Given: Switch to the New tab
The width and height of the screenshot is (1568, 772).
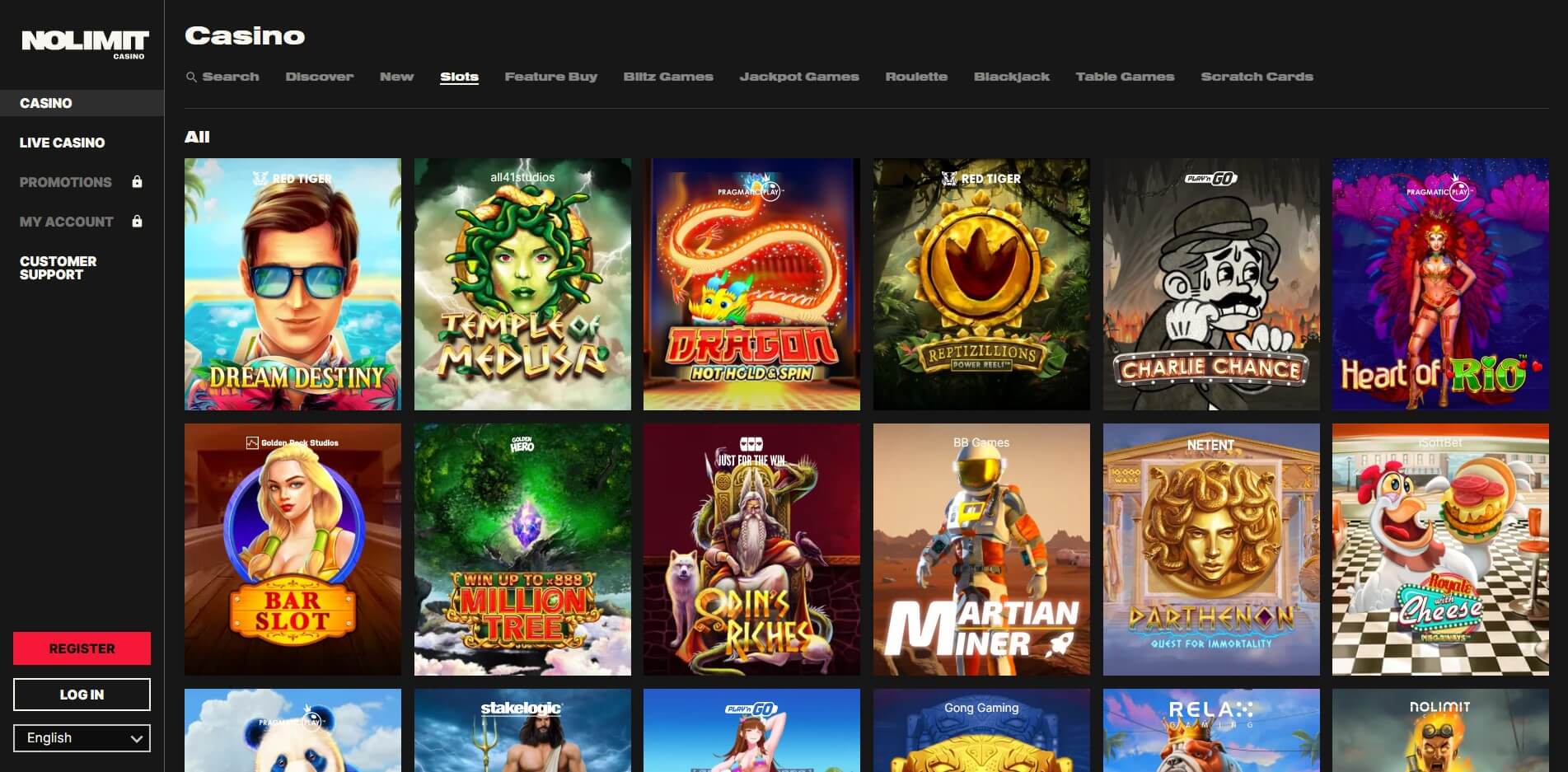Looking at the screenshot, I should 397,77.
